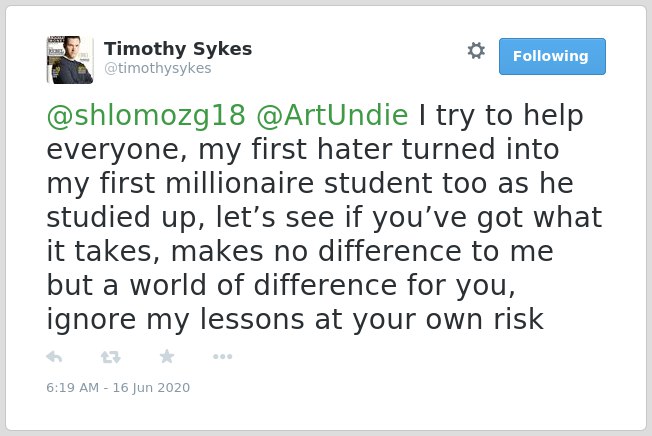Viewport: 652px width, 436px height.
Task: Toggle the blue Following button
Action: (x=552, y=56)
